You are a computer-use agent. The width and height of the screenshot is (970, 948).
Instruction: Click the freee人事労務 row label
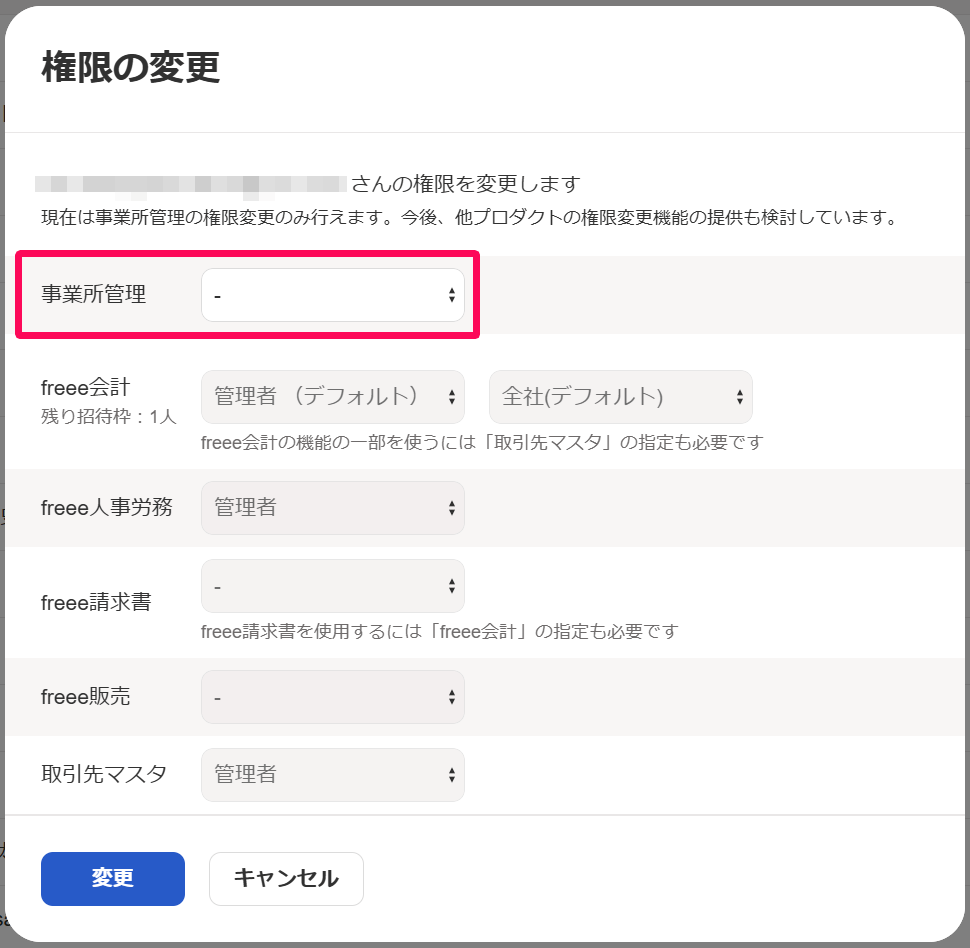[106, 507]
